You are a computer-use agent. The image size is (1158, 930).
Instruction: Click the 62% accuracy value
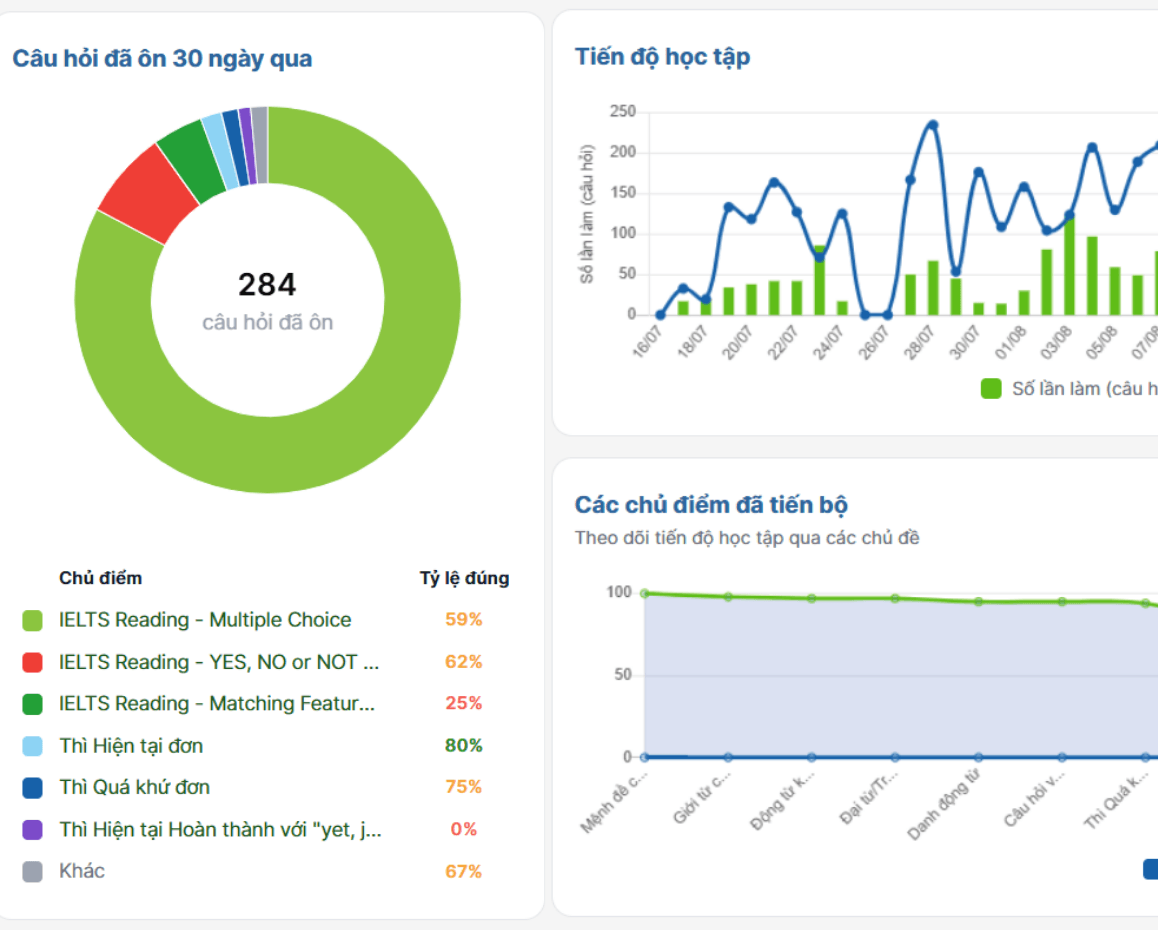coord(463,662)
